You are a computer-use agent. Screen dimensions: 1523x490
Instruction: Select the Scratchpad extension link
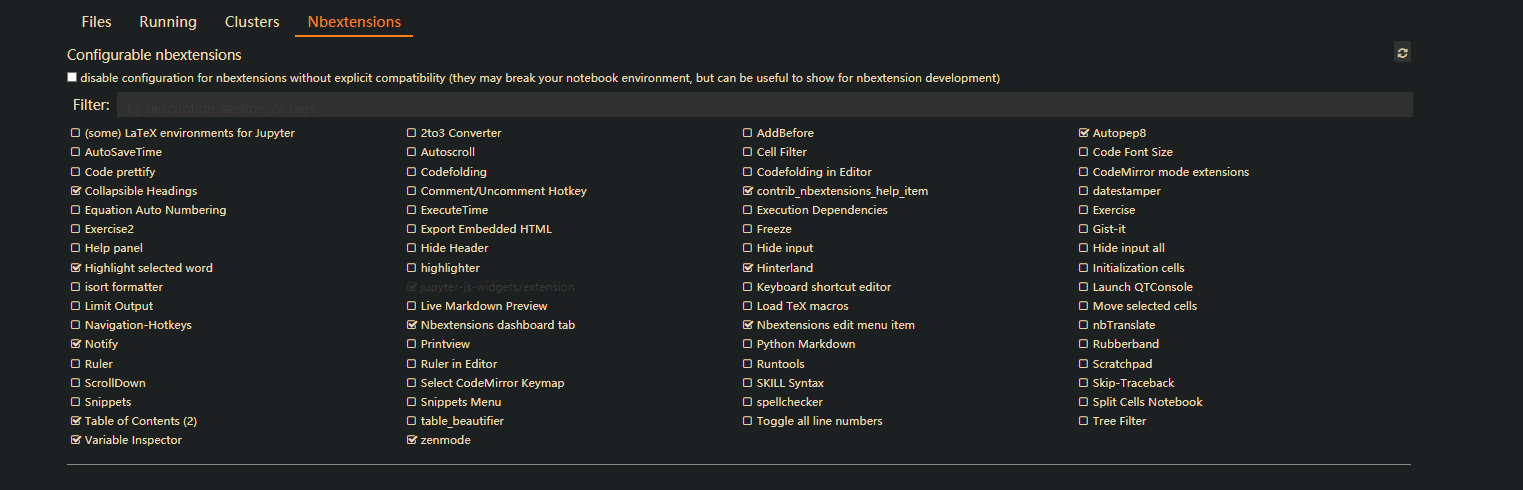pos(1122,364)
